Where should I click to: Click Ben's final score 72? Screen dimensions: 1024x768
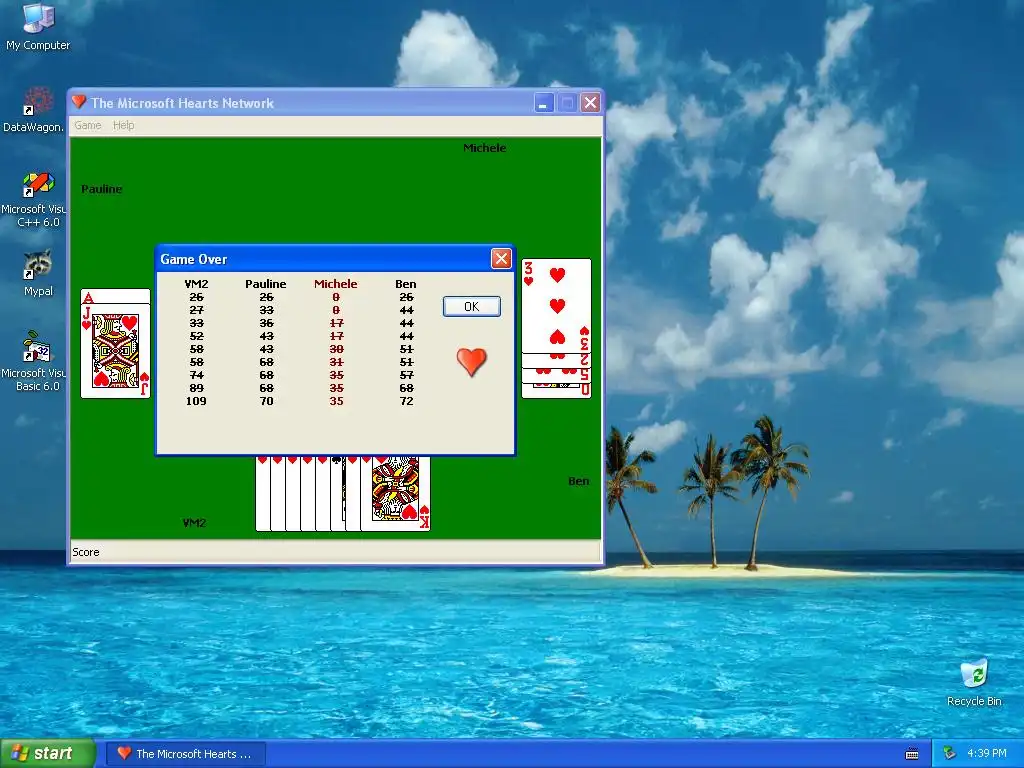pyautogui.click(x=406, y=401)
